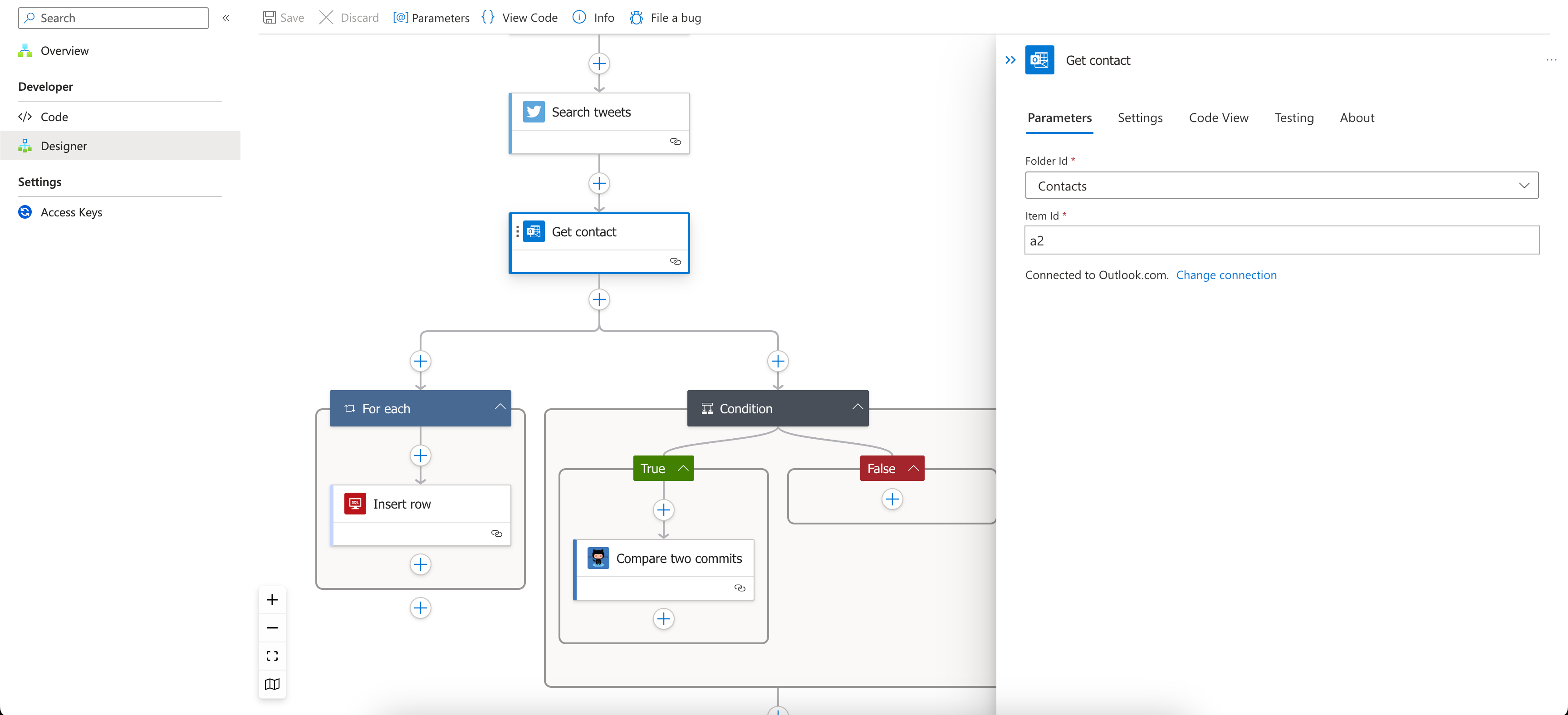This screenshot has width=1568, height=715.
Task: Click the fit-to-view canvas icon
Action: [x=272, y=656]
